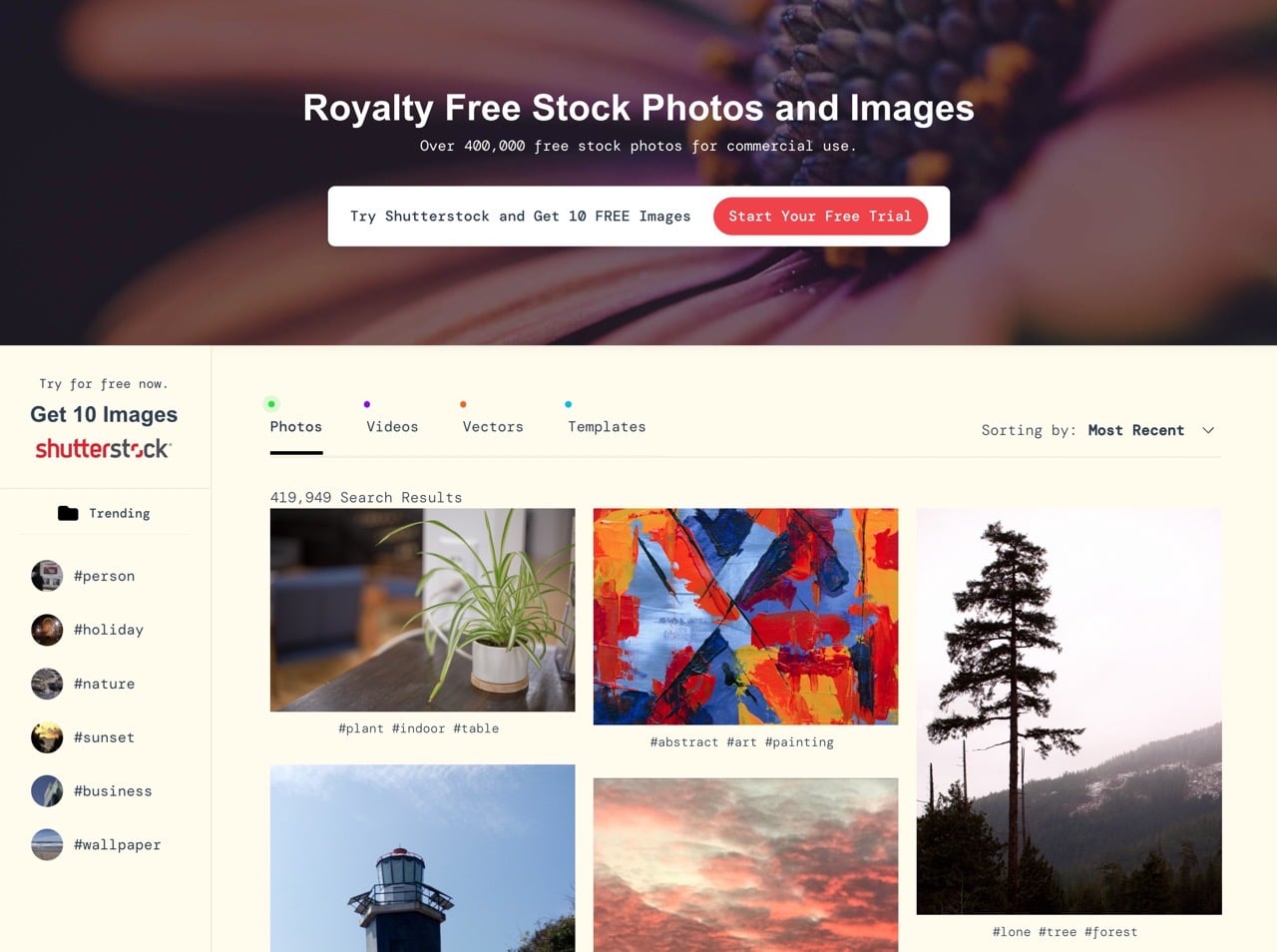Image resolution: width=1277 pixels, height=952 pixels.
Task: Click the Shutterstock logo in sidebar
Action: 104,449
